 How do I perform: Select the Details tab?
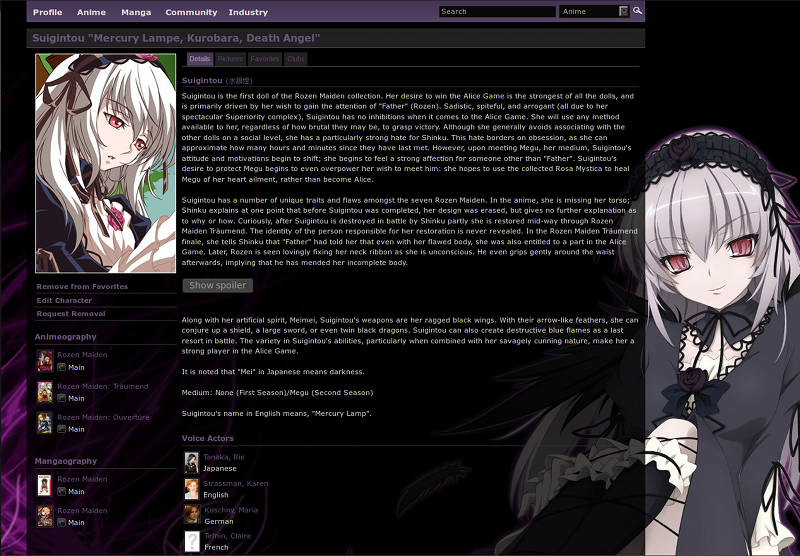click(199, 59)
